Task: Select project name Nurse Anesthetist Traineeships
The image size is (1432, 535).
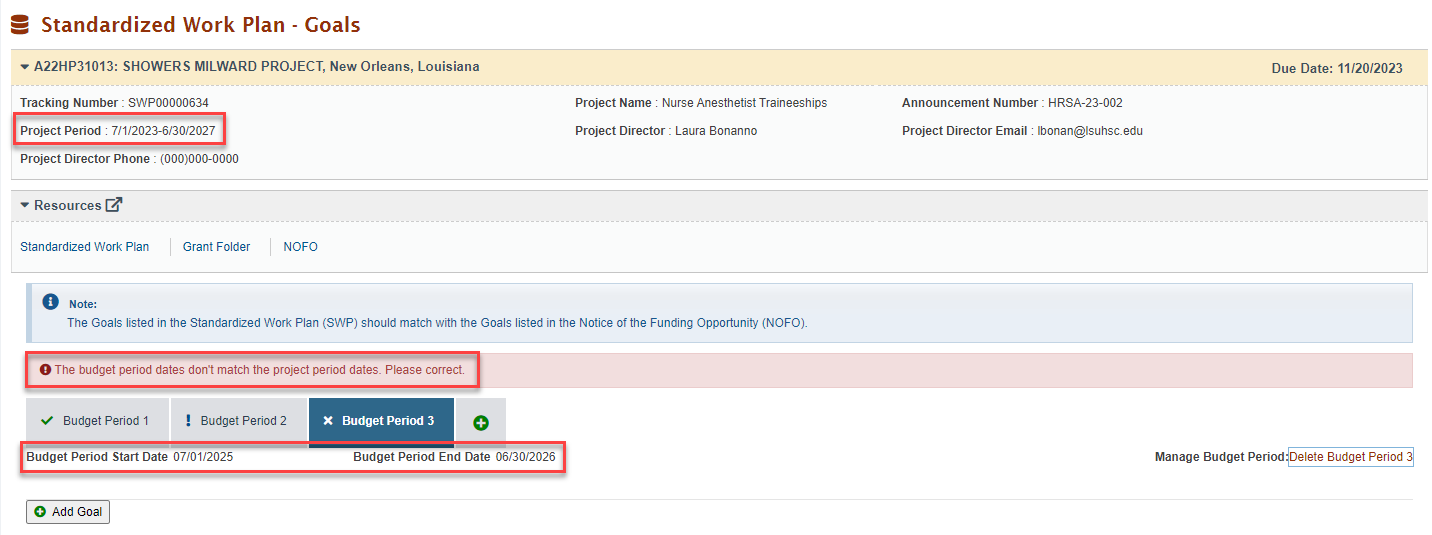Action: [x=744, y=103]
